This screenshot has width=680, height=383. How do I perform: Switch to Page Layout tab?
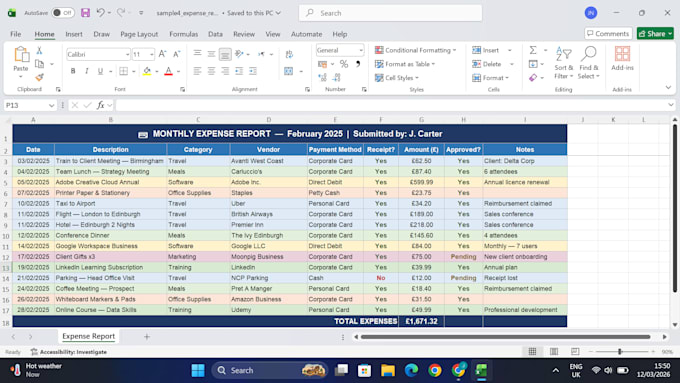tap(139, 34)
